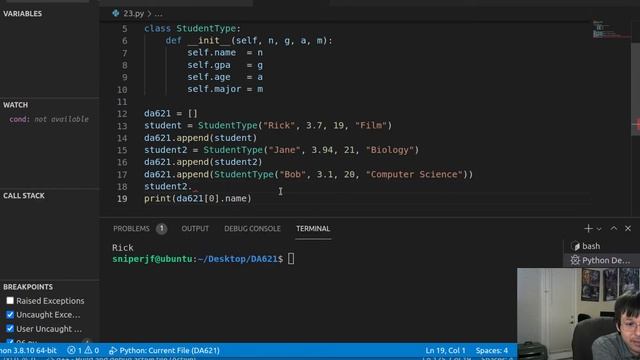Click the webcam overlay thumbnail

click(578, 314)
